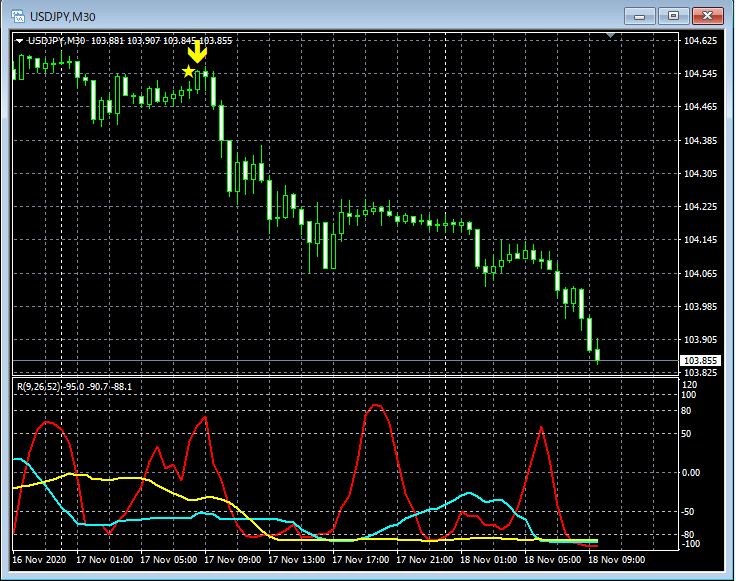Click the R(9,26,52) indicator label
736x581 pixels.
click(39, 387)
